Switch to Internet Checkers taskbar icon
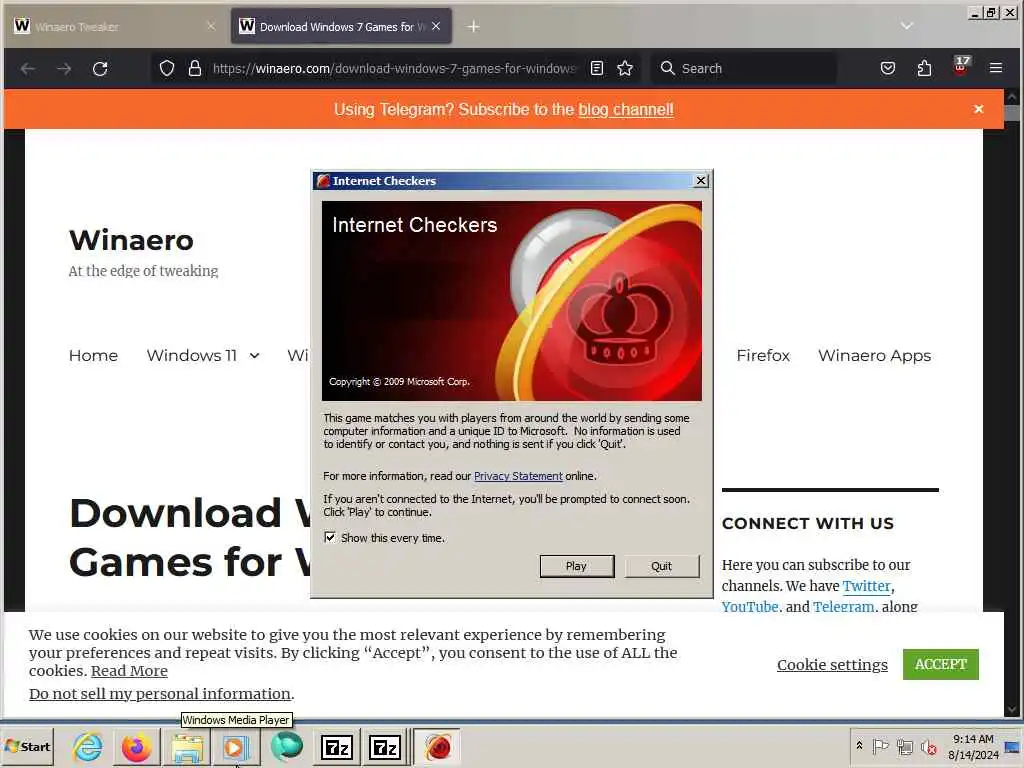Viewport: 1024px width, 768px height. [437, 747]
